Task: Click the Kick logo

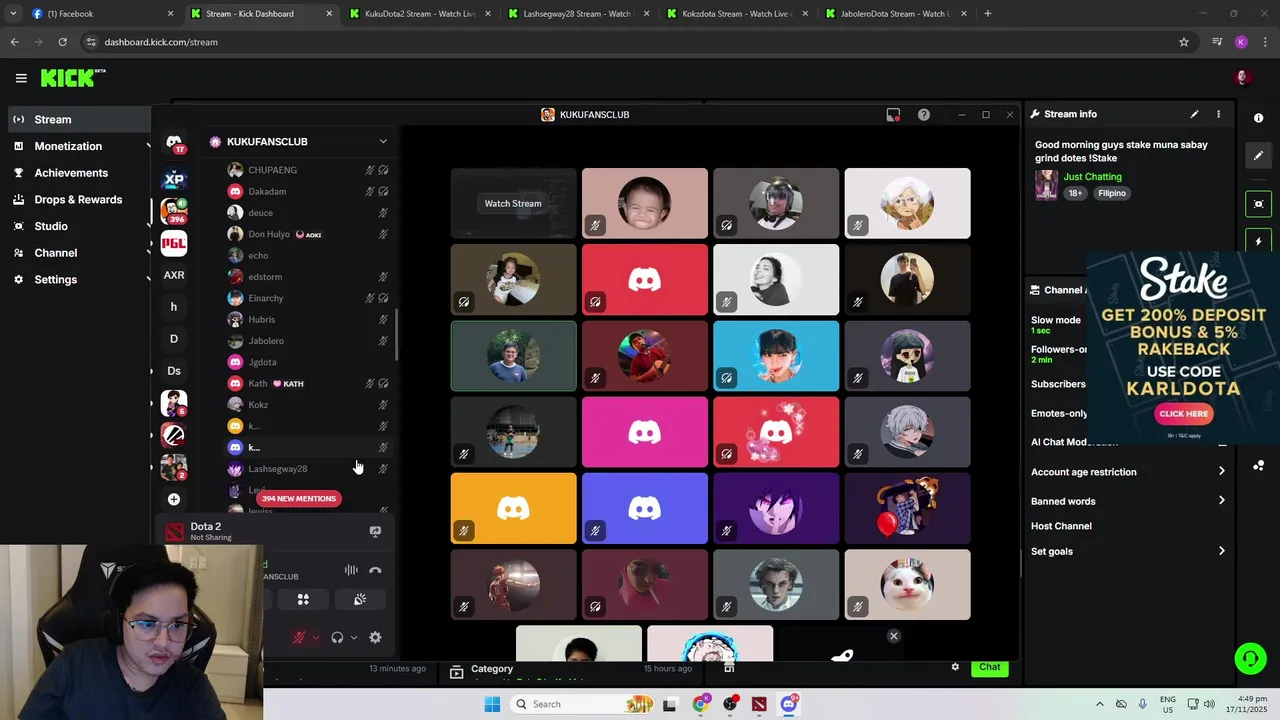Action: (x=72, y=78)
